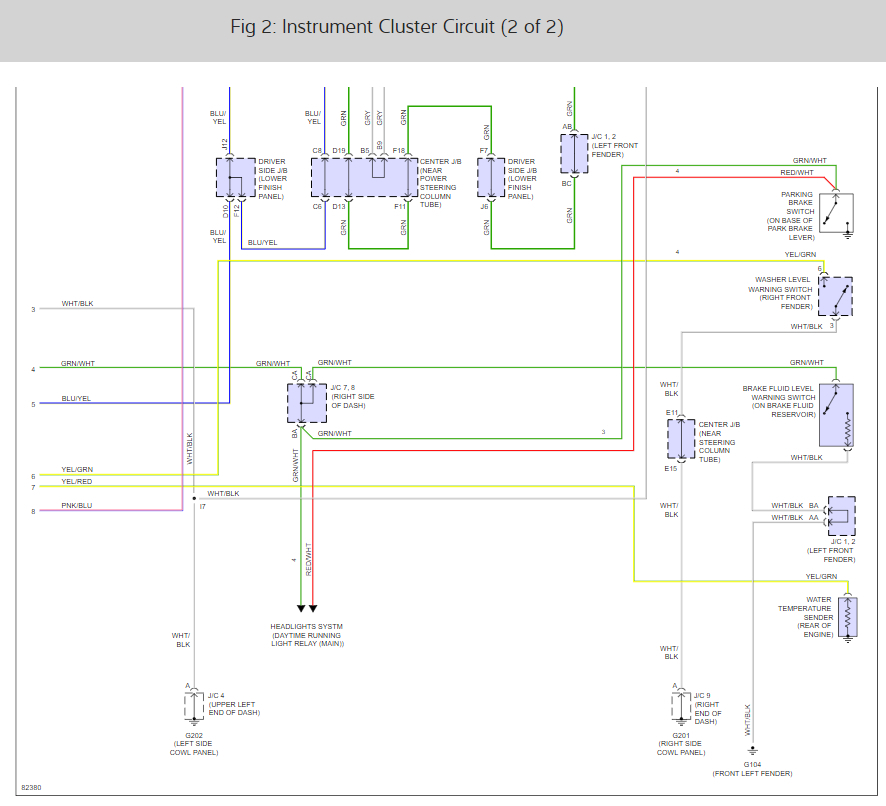
Task: Click the J/C 9 connector above G201
Action: point(681,705)
